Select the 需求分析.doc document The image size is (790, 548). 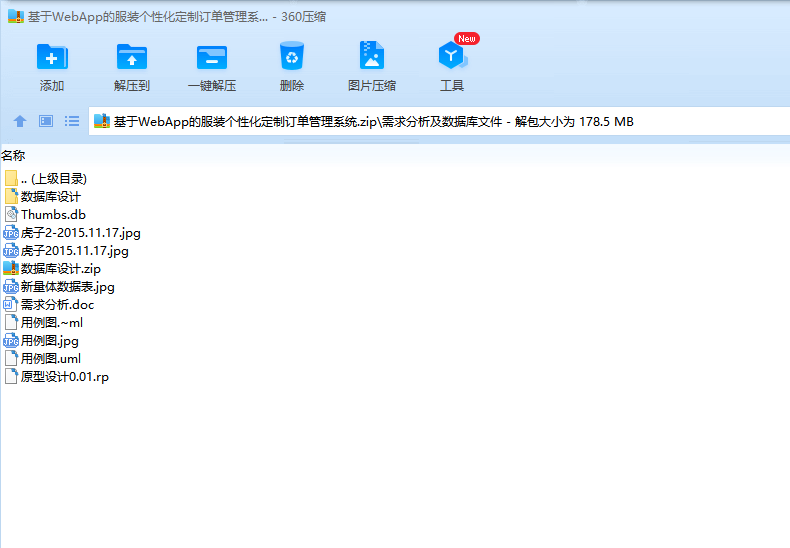click(x=49, y=305)
